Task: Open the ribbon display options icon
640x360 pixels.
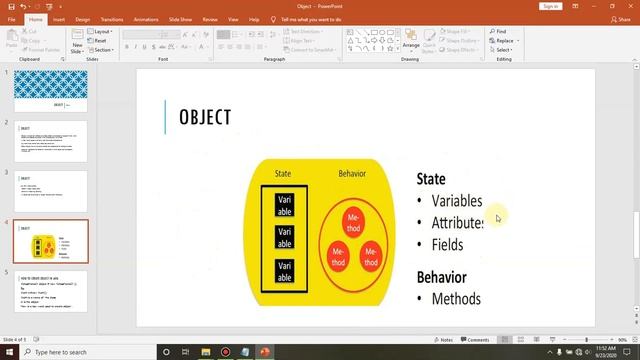Action: click(x=575, y=7)
